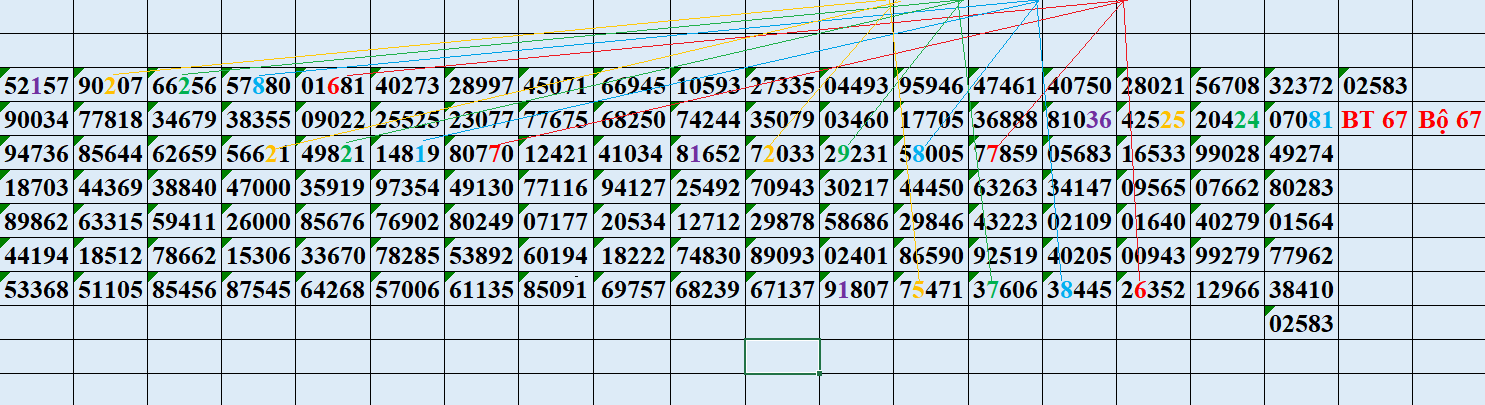
Task: Select the cell containing 18703
Action: tap(36, 189)
